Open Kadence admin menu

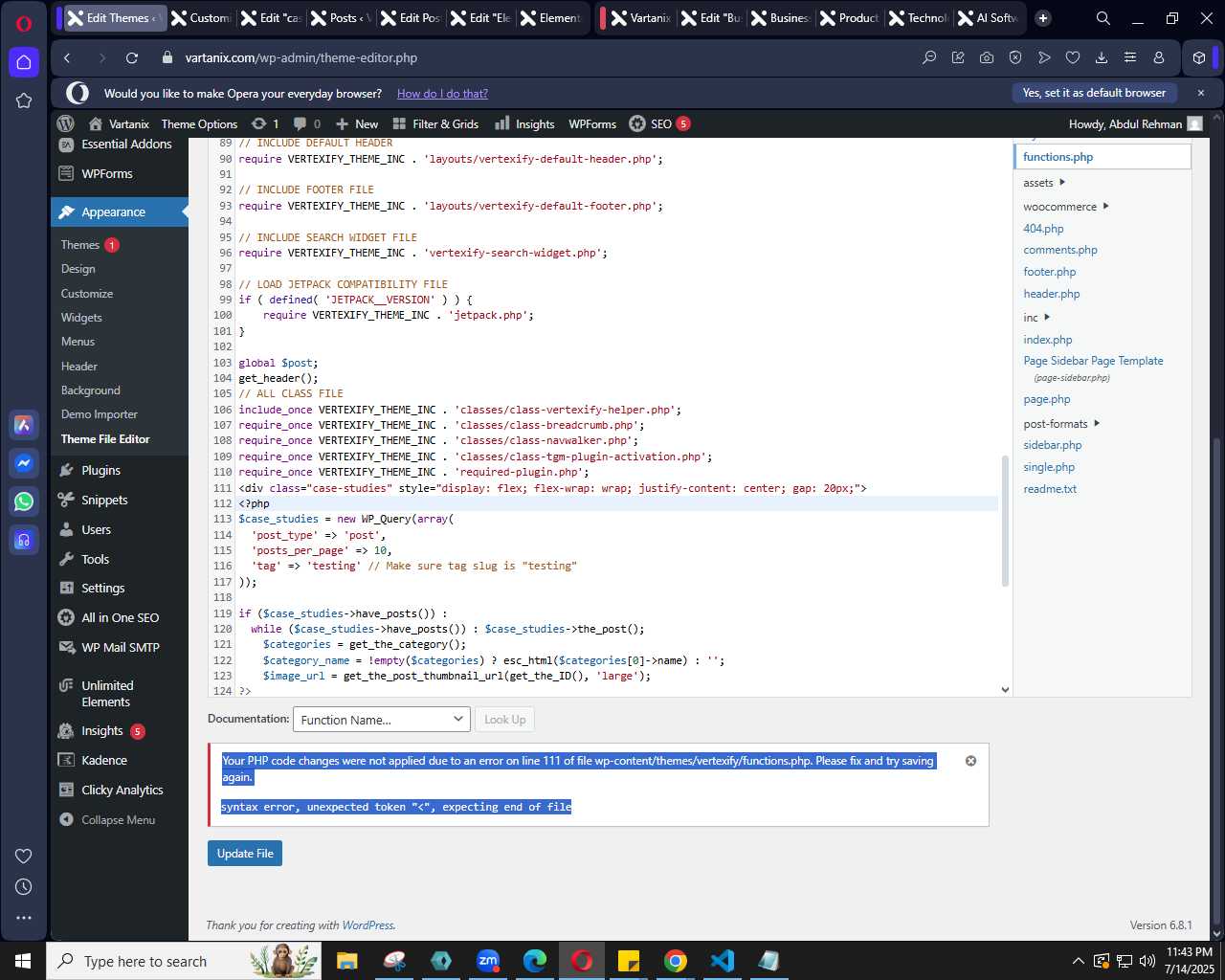pos(104,761)
